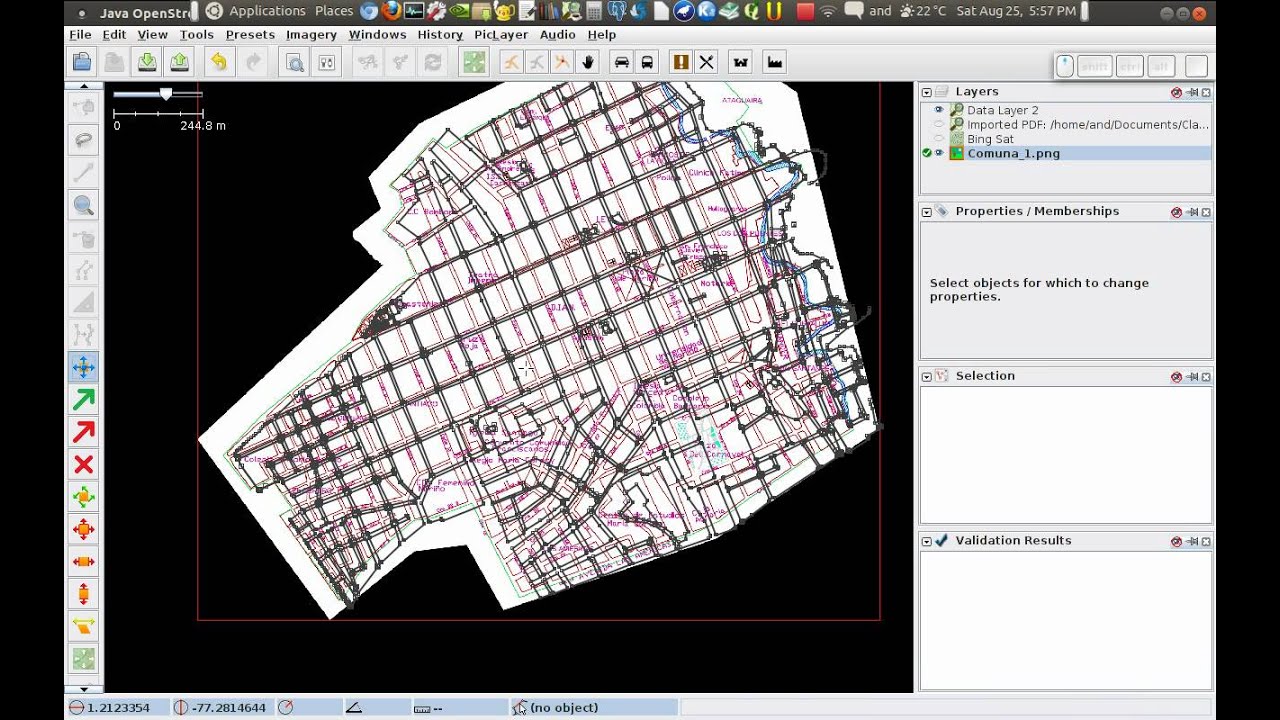Viewport: 1280px width, 720px height.
Task: Open the File menu
Action: coord(80,34)
